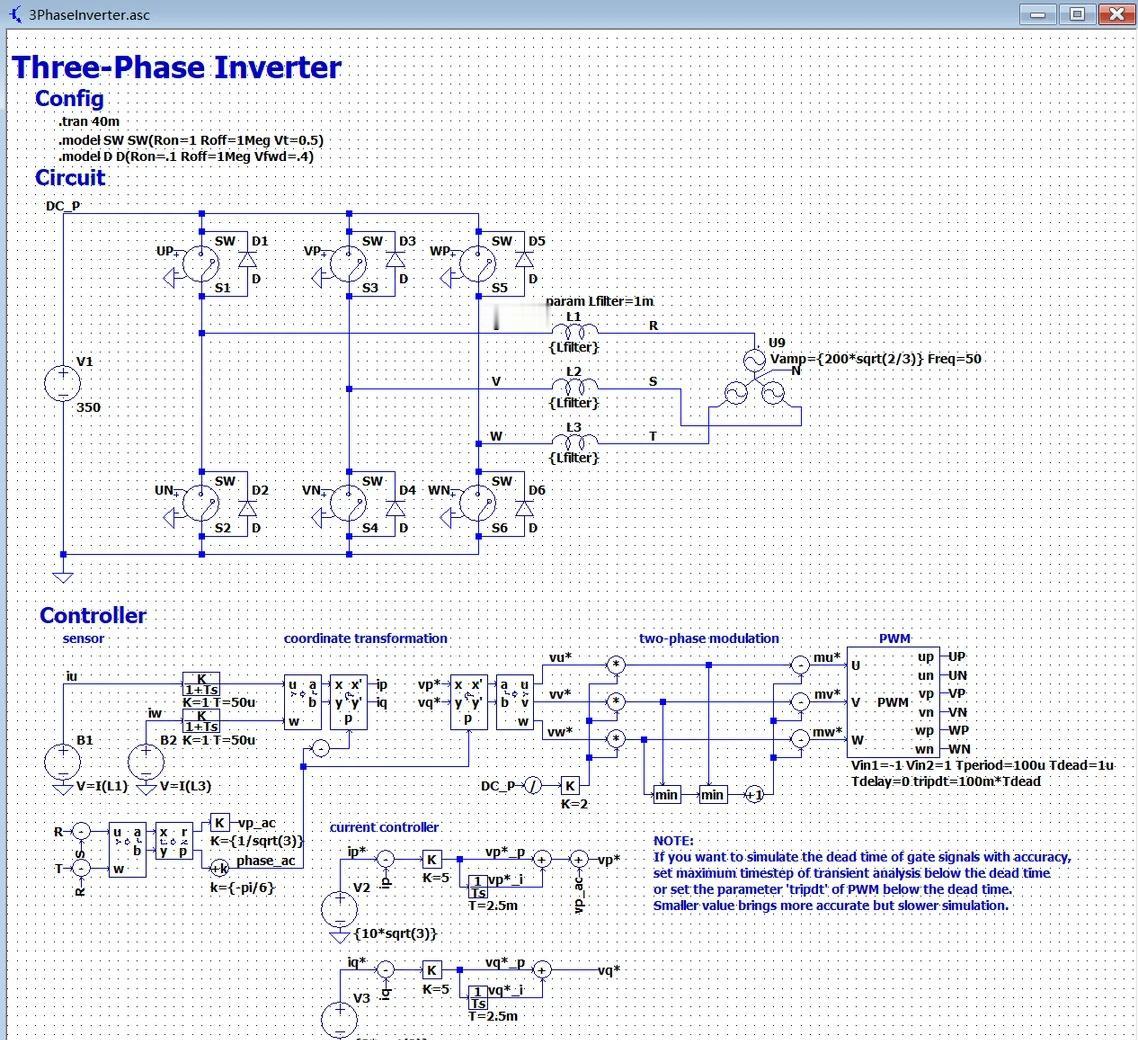Click diode D4 symbol
This screenshot has height=1040, width=1138.
(x=396, y=508)
